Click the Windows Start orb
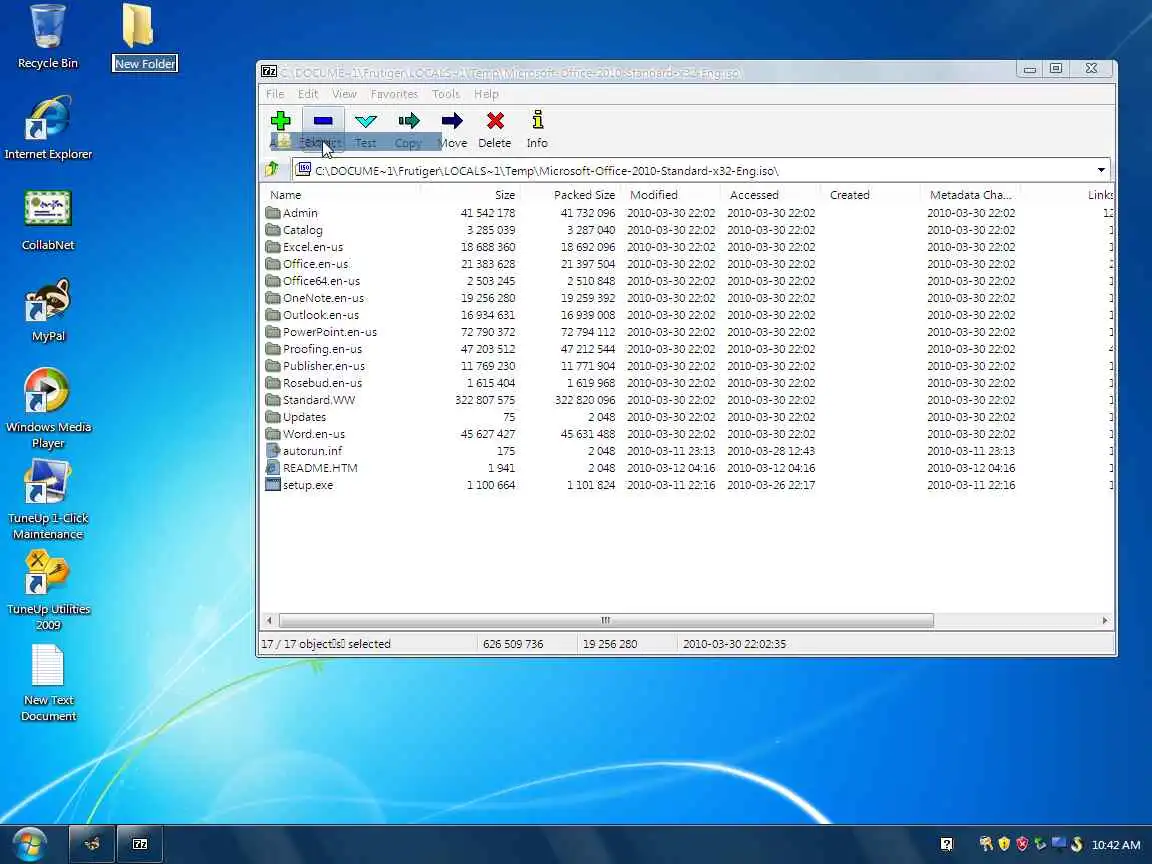 click(28, 844)
